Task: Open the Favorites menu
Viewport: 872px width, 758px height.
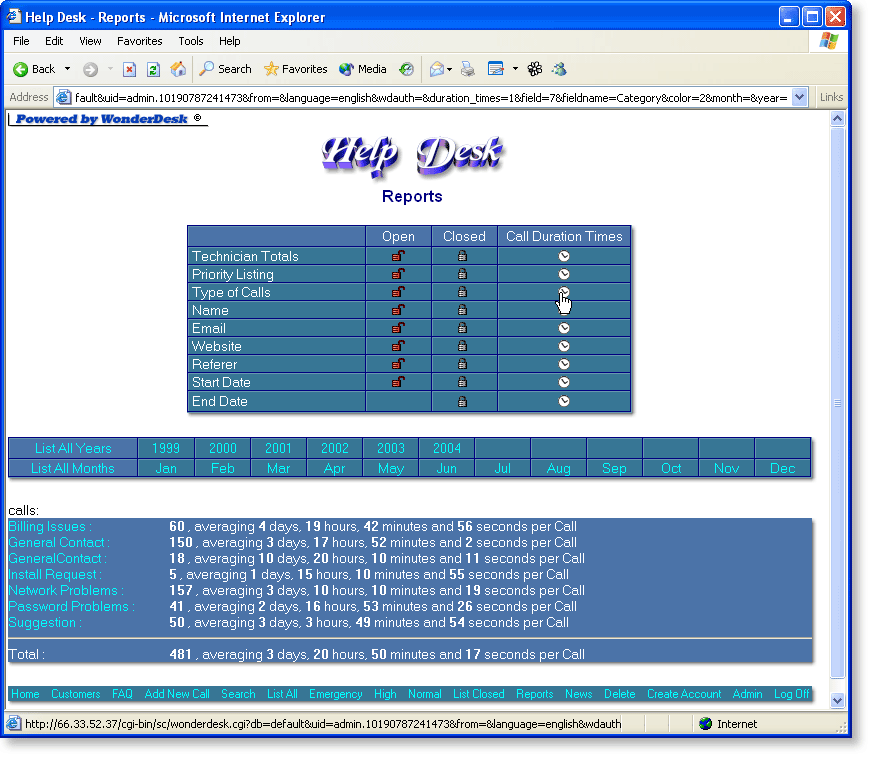Action: [x=140, y=41]
